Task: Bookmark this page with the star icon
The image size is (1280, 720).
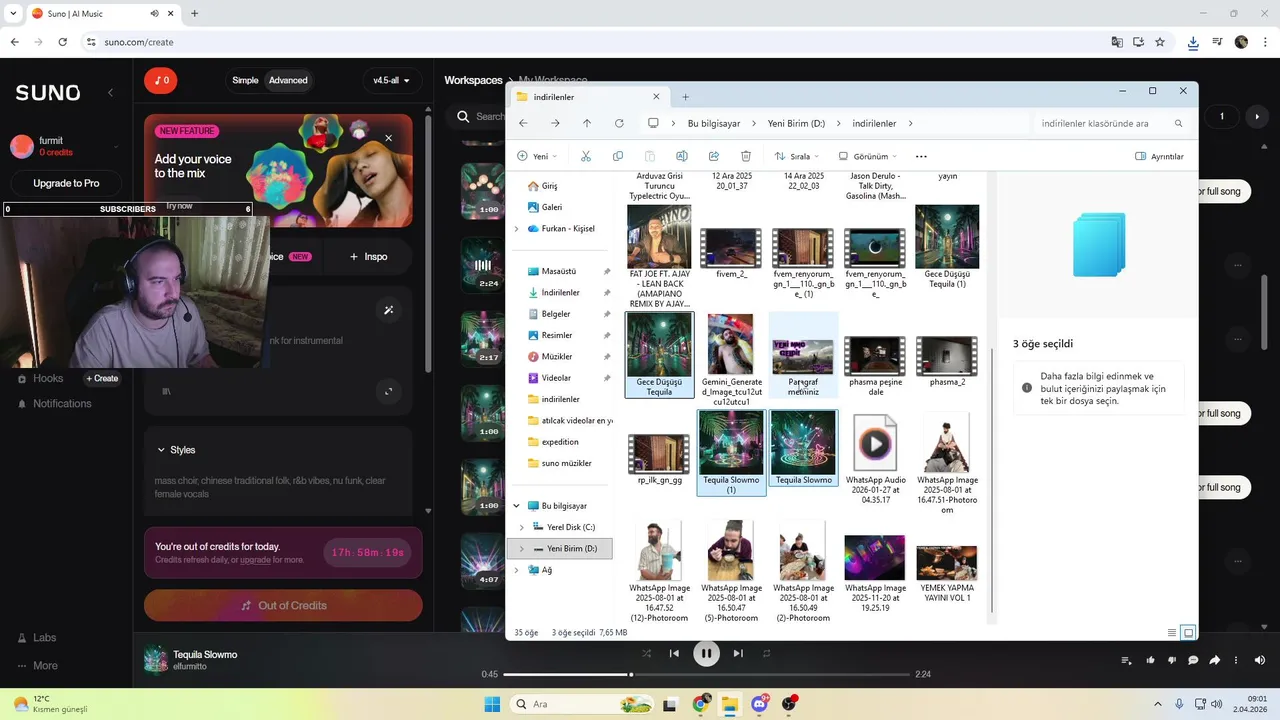Action: [1160, 42]
